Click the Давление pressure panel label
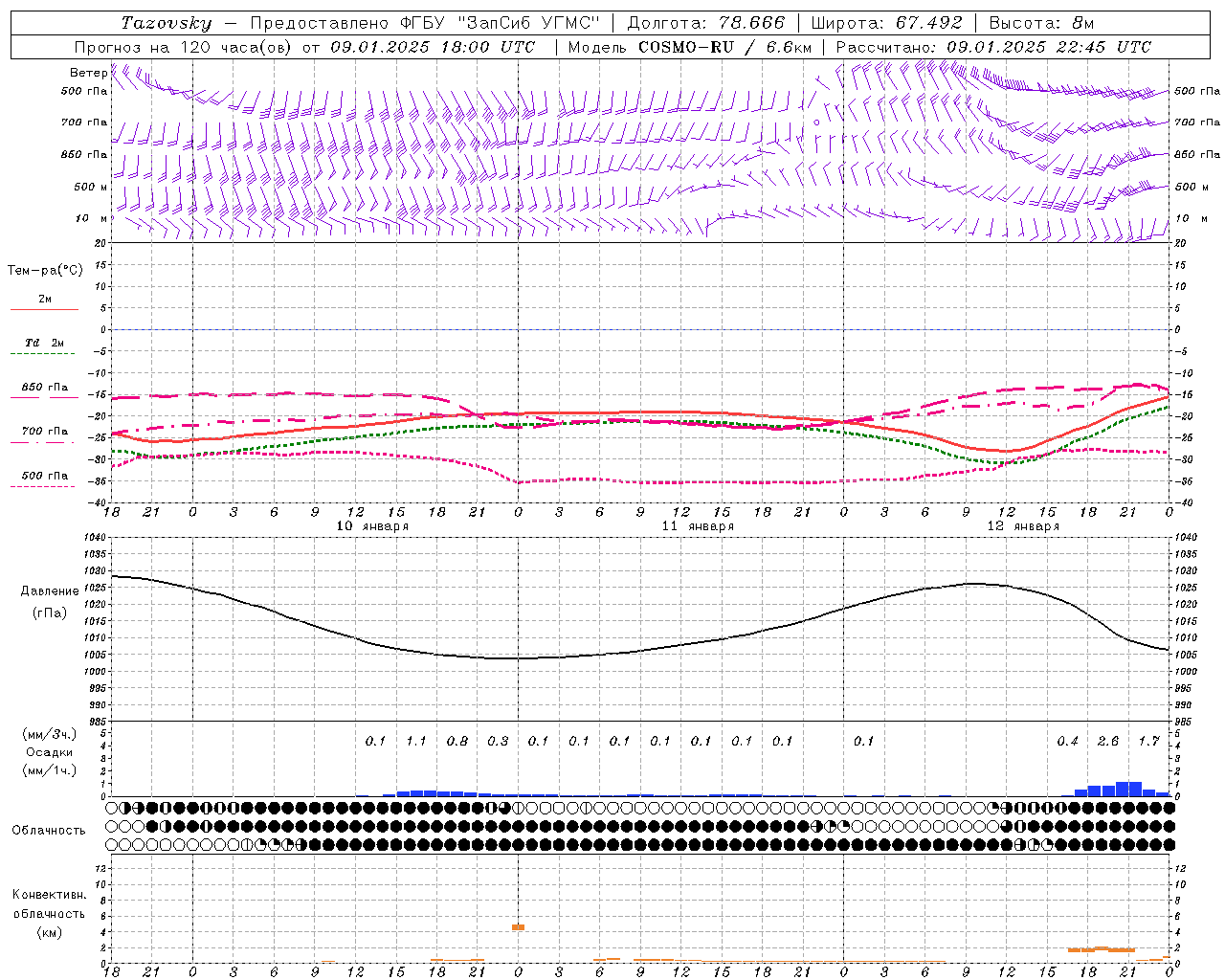Screen dimensions: 1225x980 (50, 591)
